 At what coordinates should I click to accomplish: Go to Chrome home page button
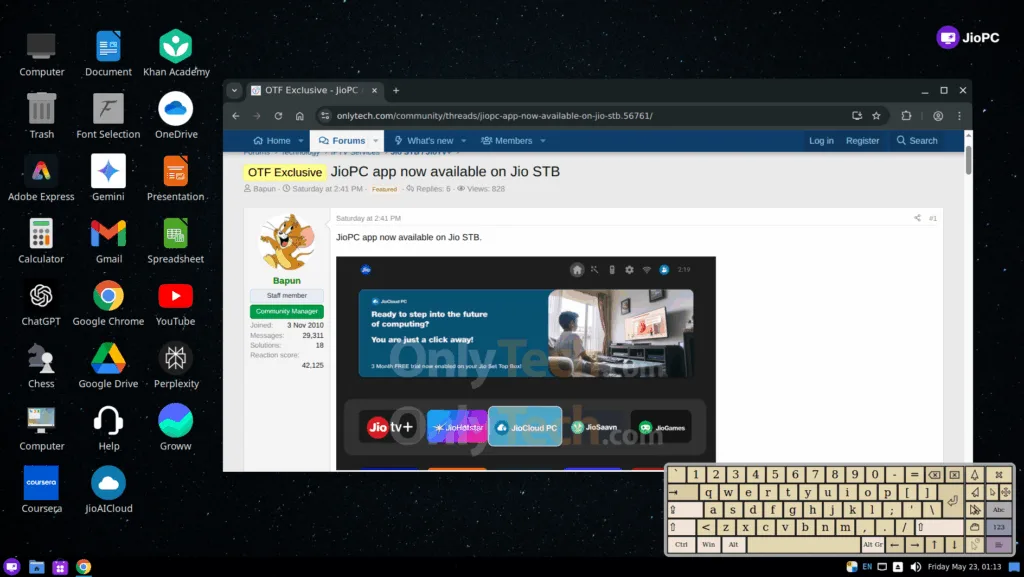300,116
